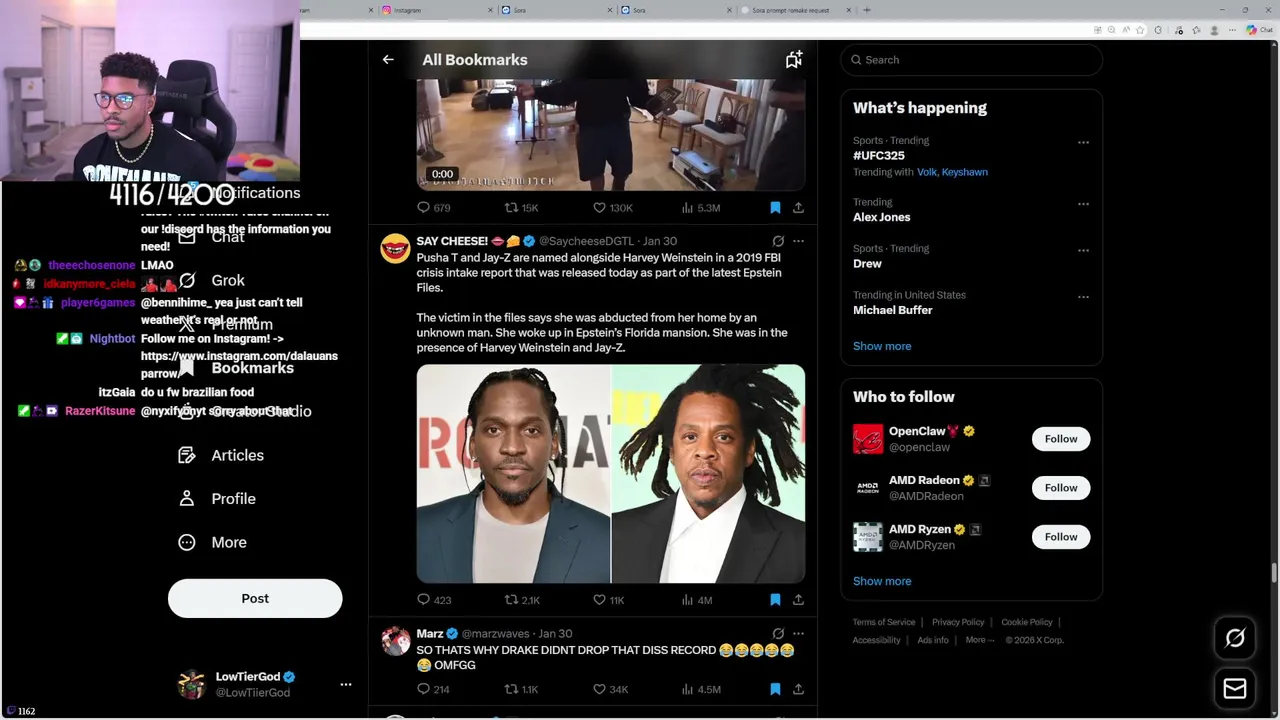The height and width of the screenshot is (720, 1280).
Task: Click SAY CHEESE profile avatar
Action: [x=395, y=248]
